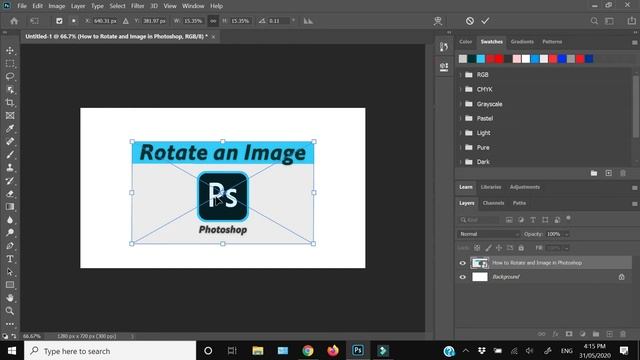Create a new layer in Layers panel

(609, 334)
